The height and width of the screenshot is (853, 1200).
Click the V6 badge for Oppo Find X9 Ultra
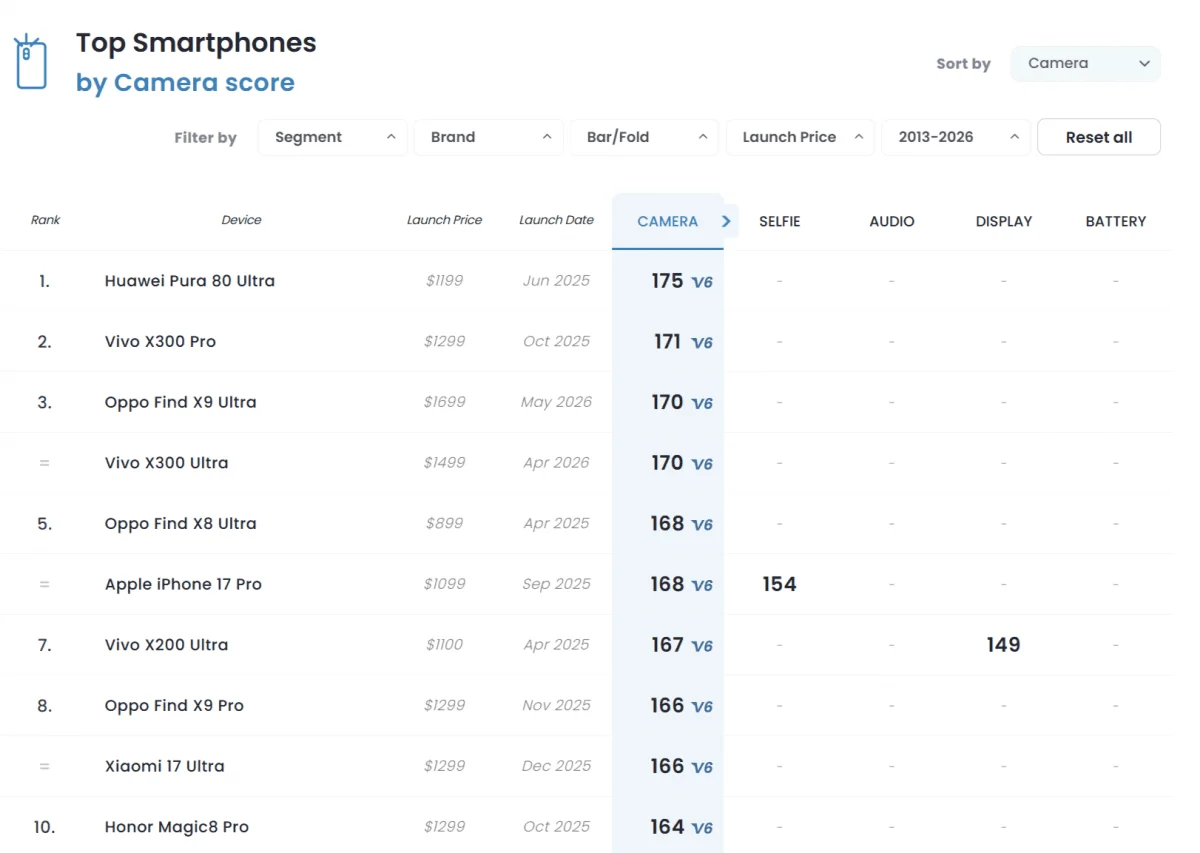click(702, 404)
